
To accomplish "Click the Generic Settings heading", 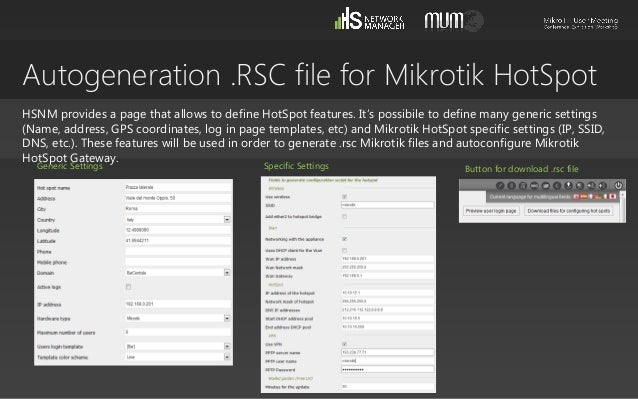I will point(70,166).
